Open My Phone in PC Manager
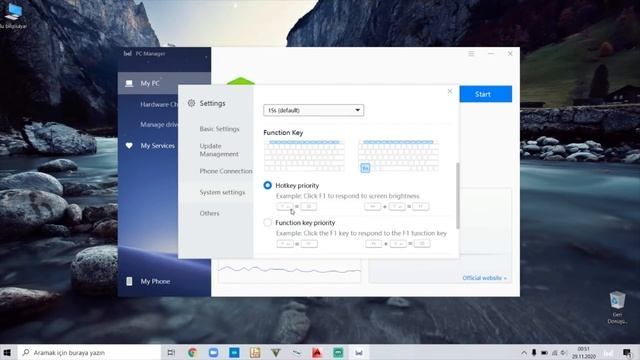Image resolution: width=640 pixels, height=360 pixels. tap(155, 281)
